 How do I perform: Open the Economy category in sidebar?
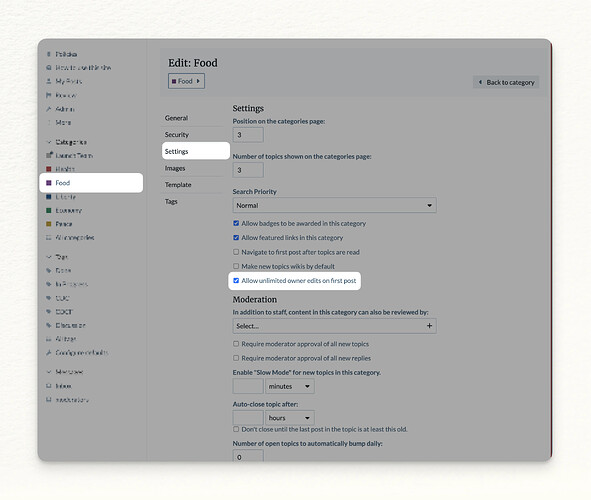pyautogui.click(x=69, y=210)
